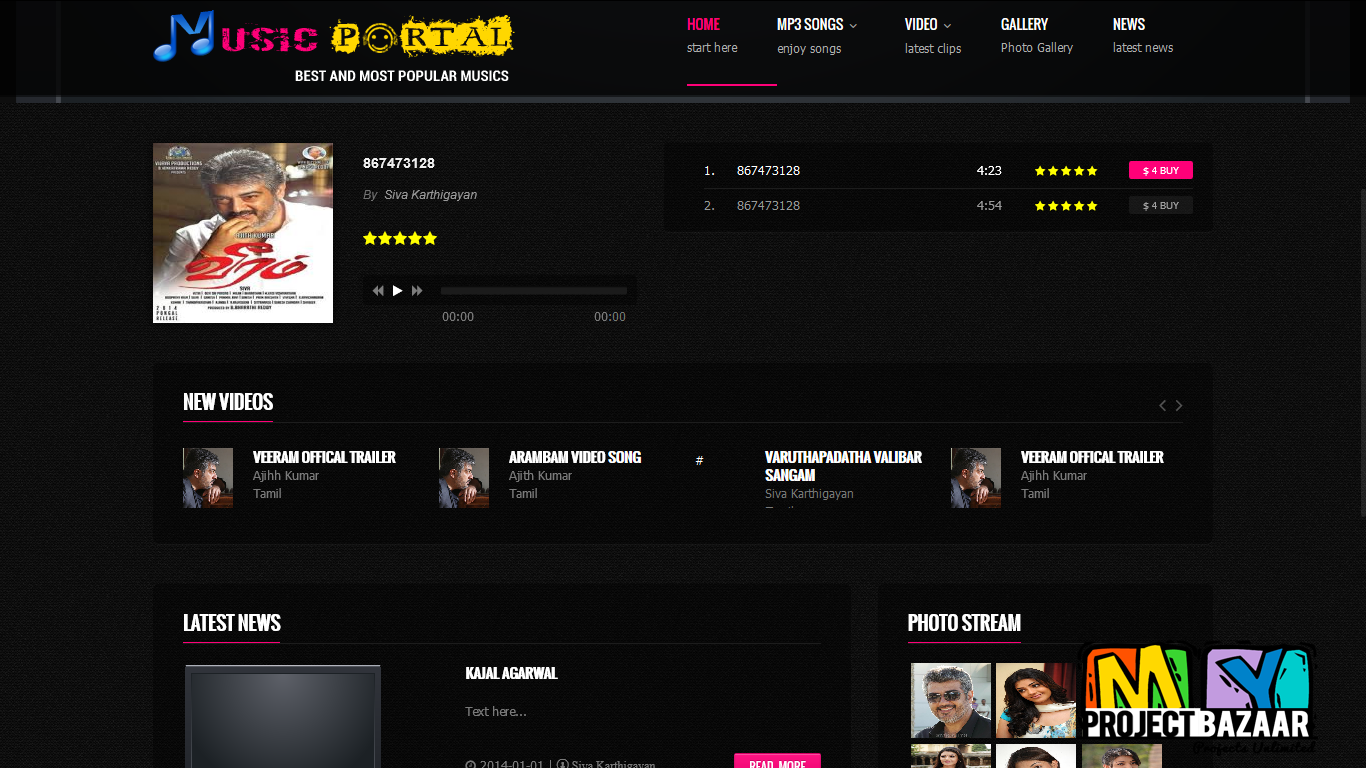The width and height of the screenshot is (1366, 768).
Task: Open Varuthapadatha Valibar Sangam video link
Action: tap(842, 466)
